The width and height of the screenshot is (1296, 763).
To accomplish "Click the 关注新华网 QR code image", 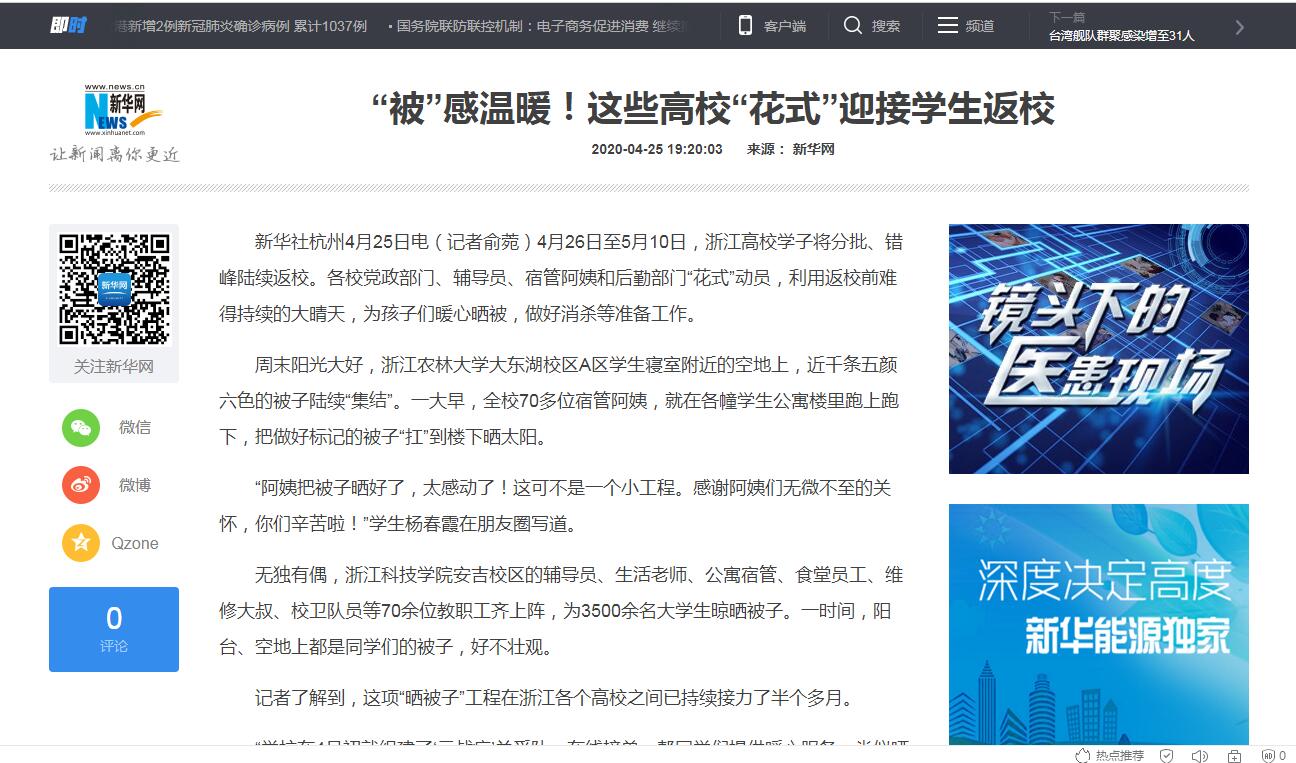I will point(114,289).
